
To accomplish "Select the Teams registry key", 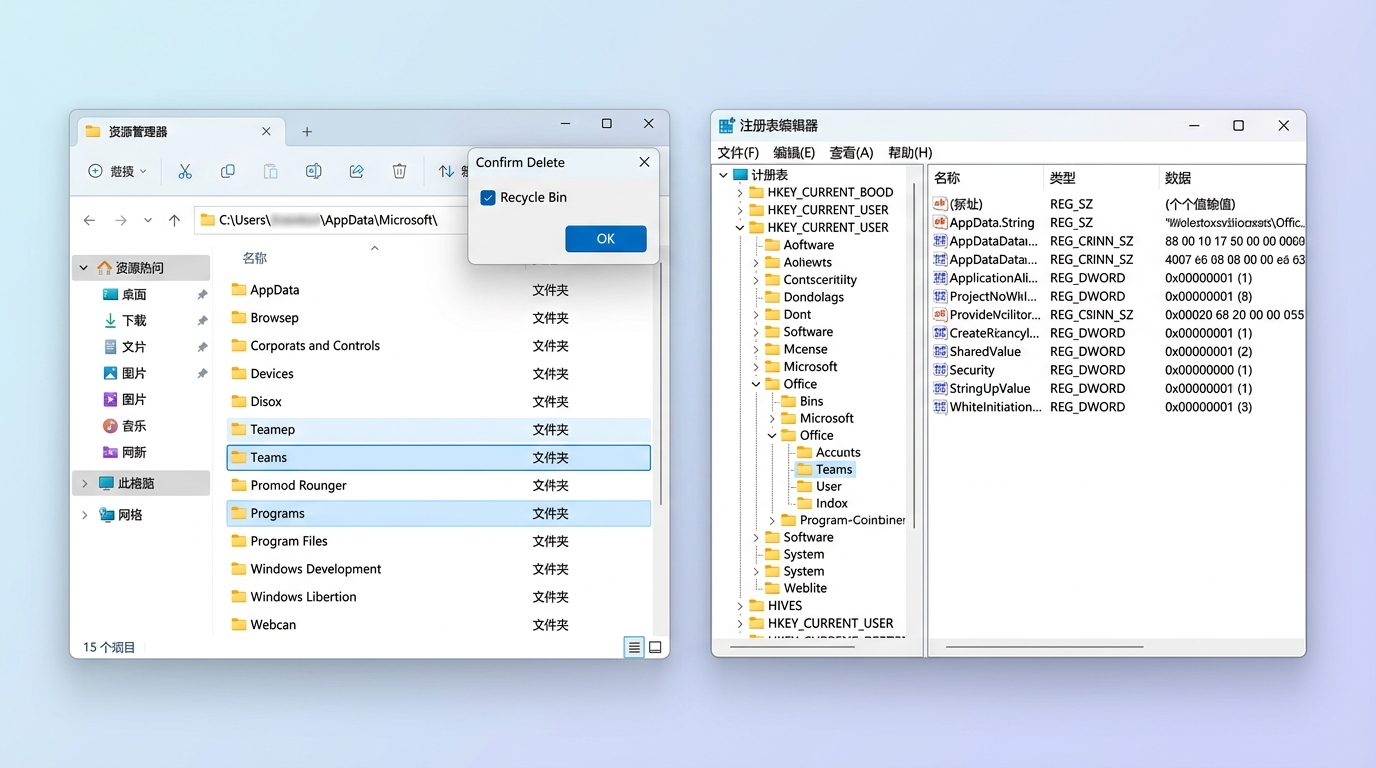I will coord(833,470).
